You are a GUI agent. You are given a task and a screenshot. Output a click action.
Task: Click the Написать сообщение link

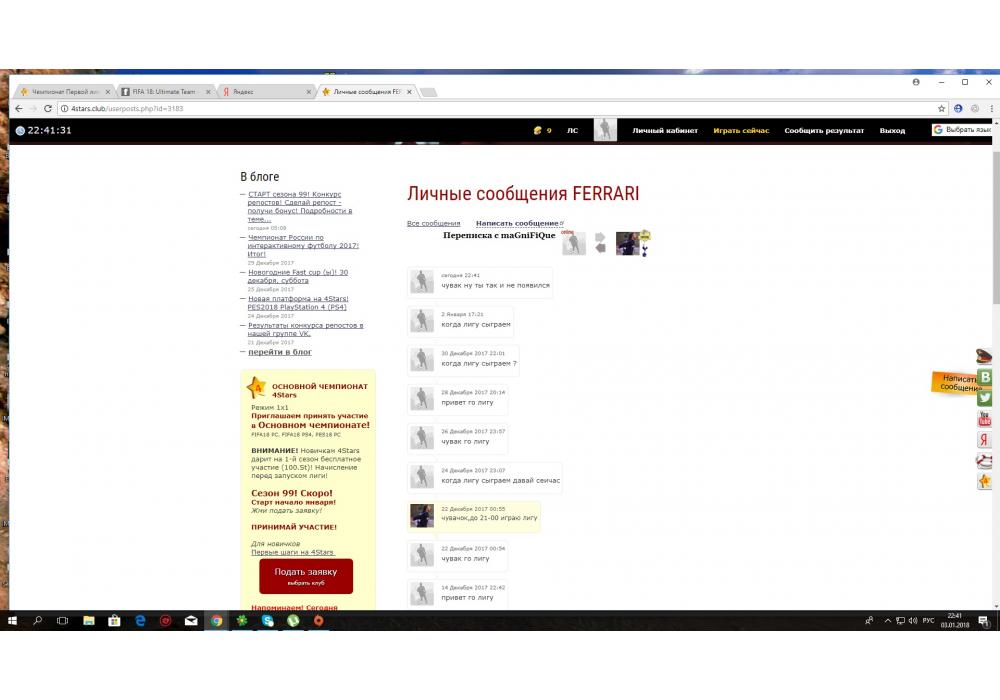(x=517, y=223)
